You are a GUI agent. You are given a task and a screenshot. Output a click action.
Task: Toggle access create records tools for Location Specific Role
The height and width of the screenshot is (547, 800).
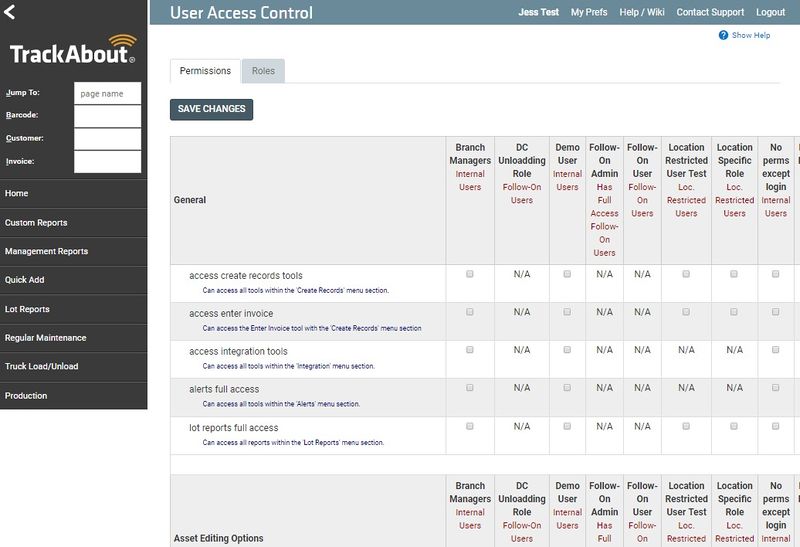[734, 274]
